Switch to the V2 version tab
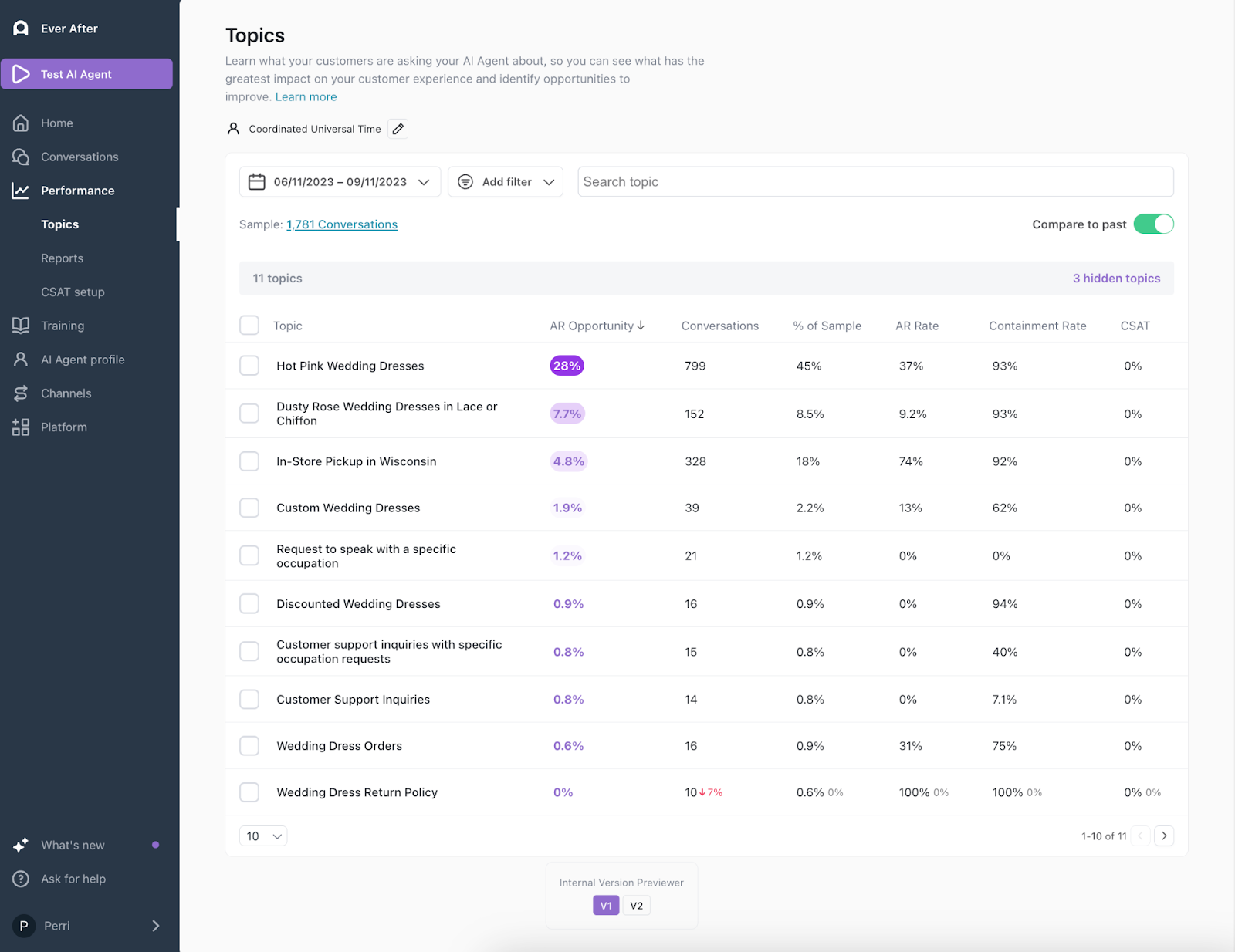This screenshot has width=1235, height=952. (637, 906)
